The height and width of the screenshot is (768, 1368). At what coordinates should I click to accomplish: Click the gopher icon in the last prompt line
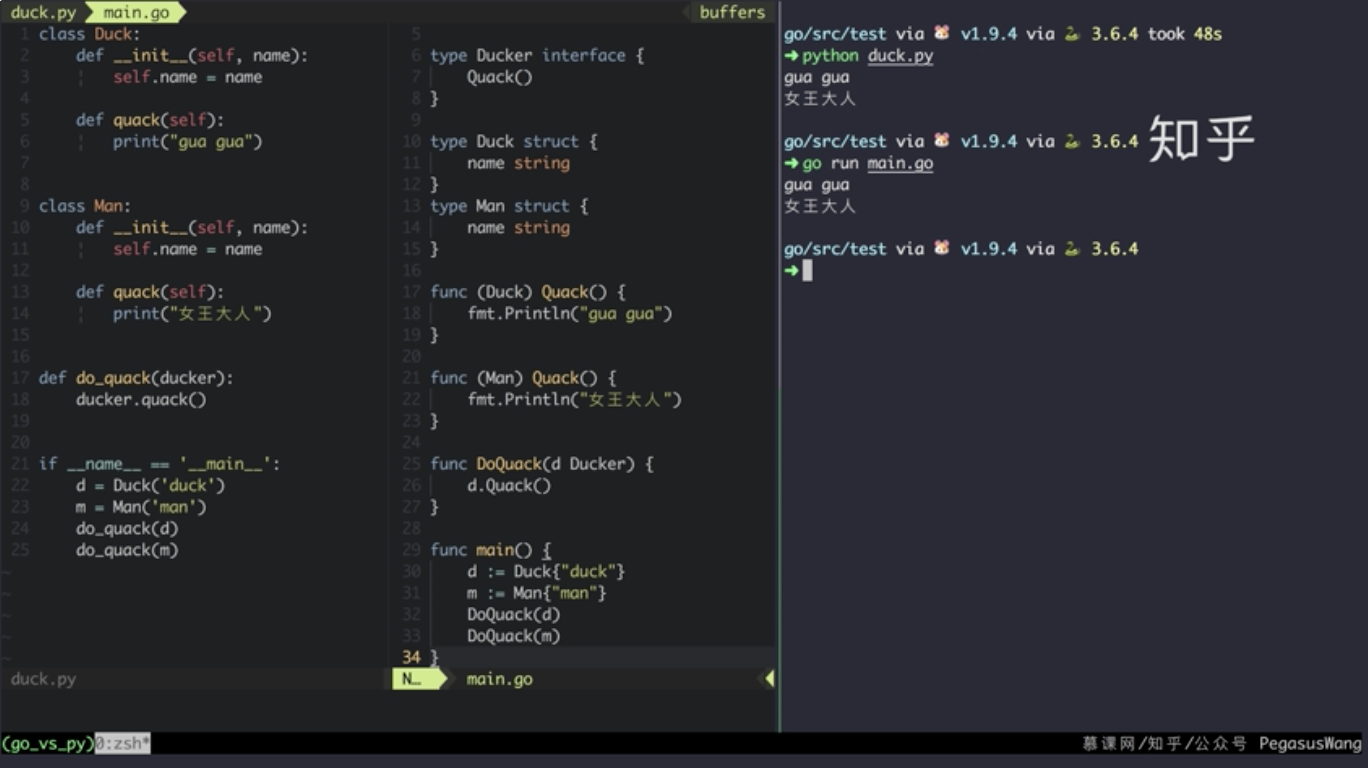click(x=942, y=249)
